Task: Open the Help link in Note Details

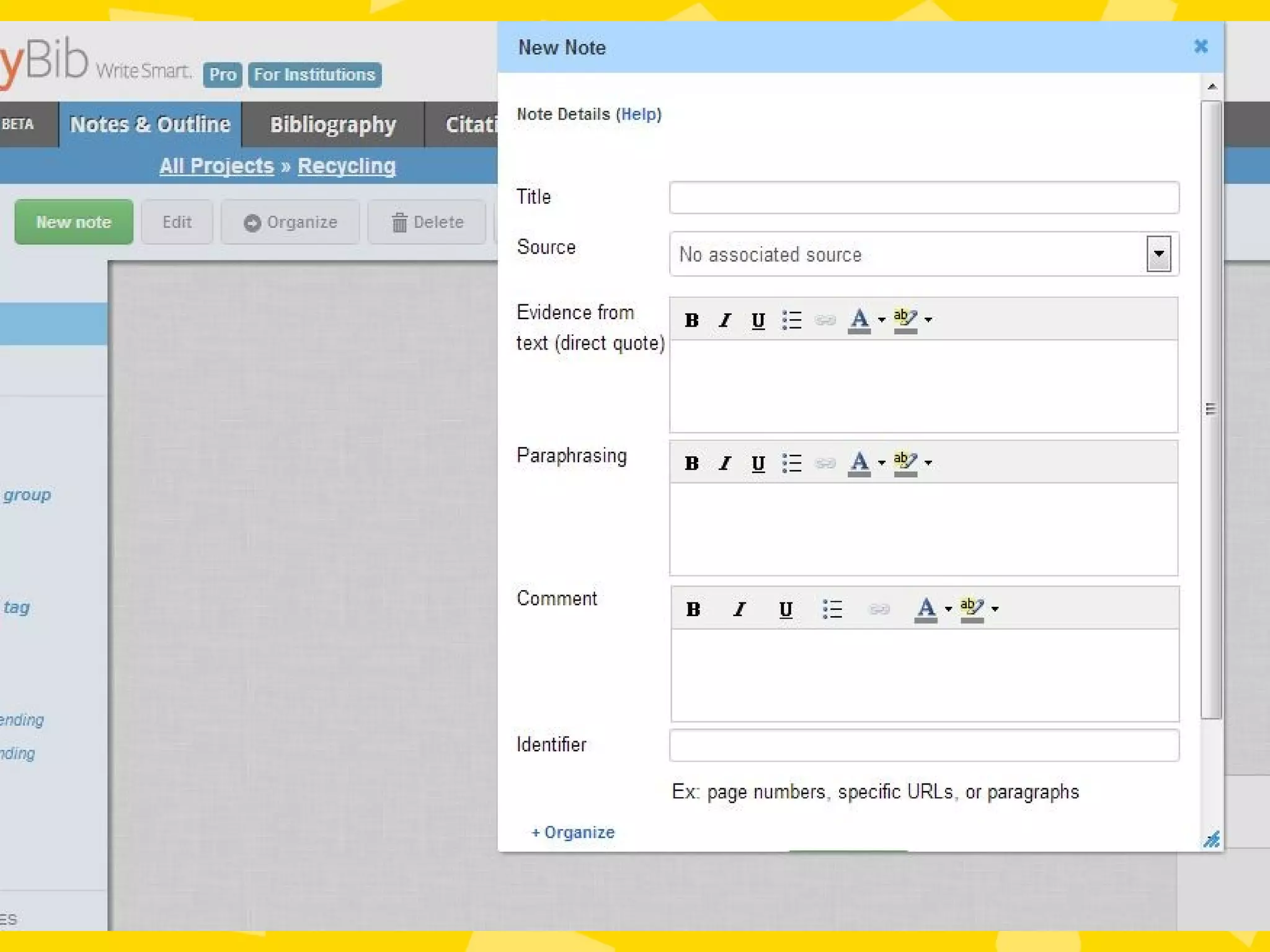Action: pos(639,114)
